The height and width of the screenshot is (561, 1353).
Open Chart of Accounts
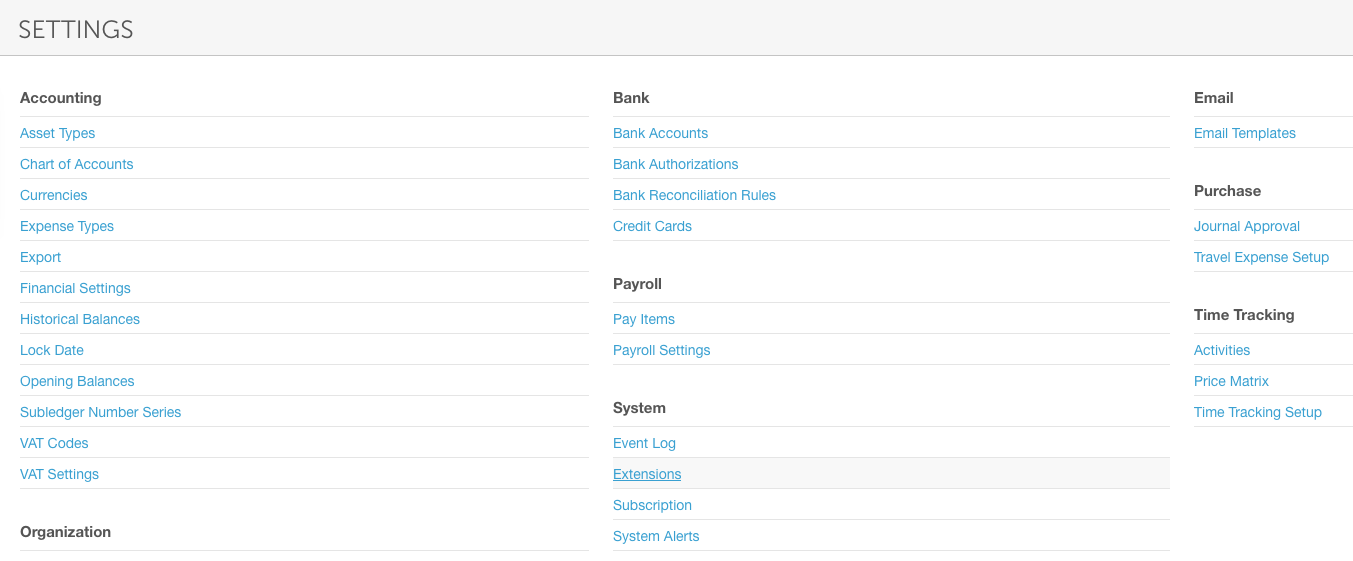76,164
